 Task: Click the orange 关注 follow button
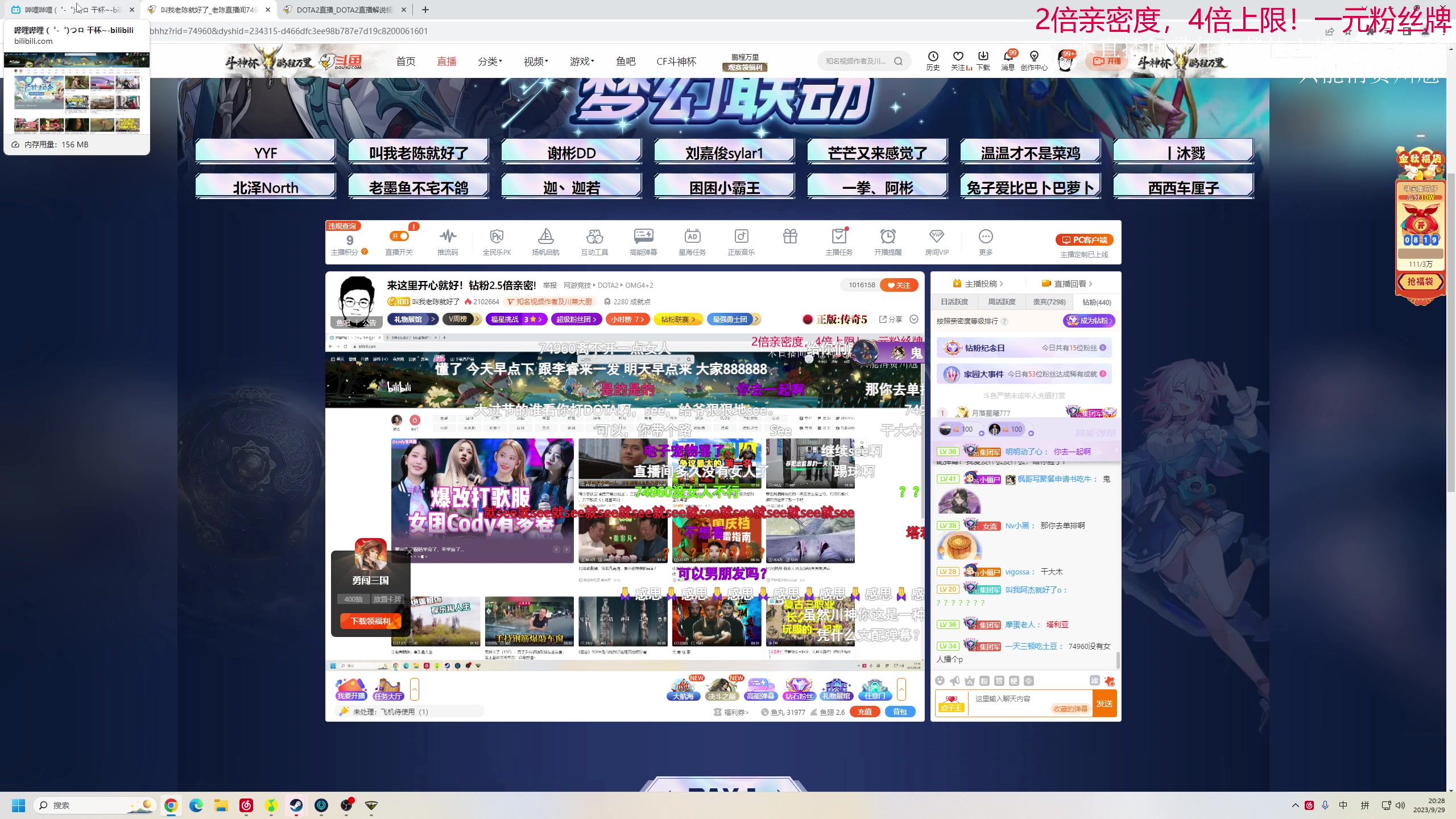pyautogui.click(x=899, y=286)
